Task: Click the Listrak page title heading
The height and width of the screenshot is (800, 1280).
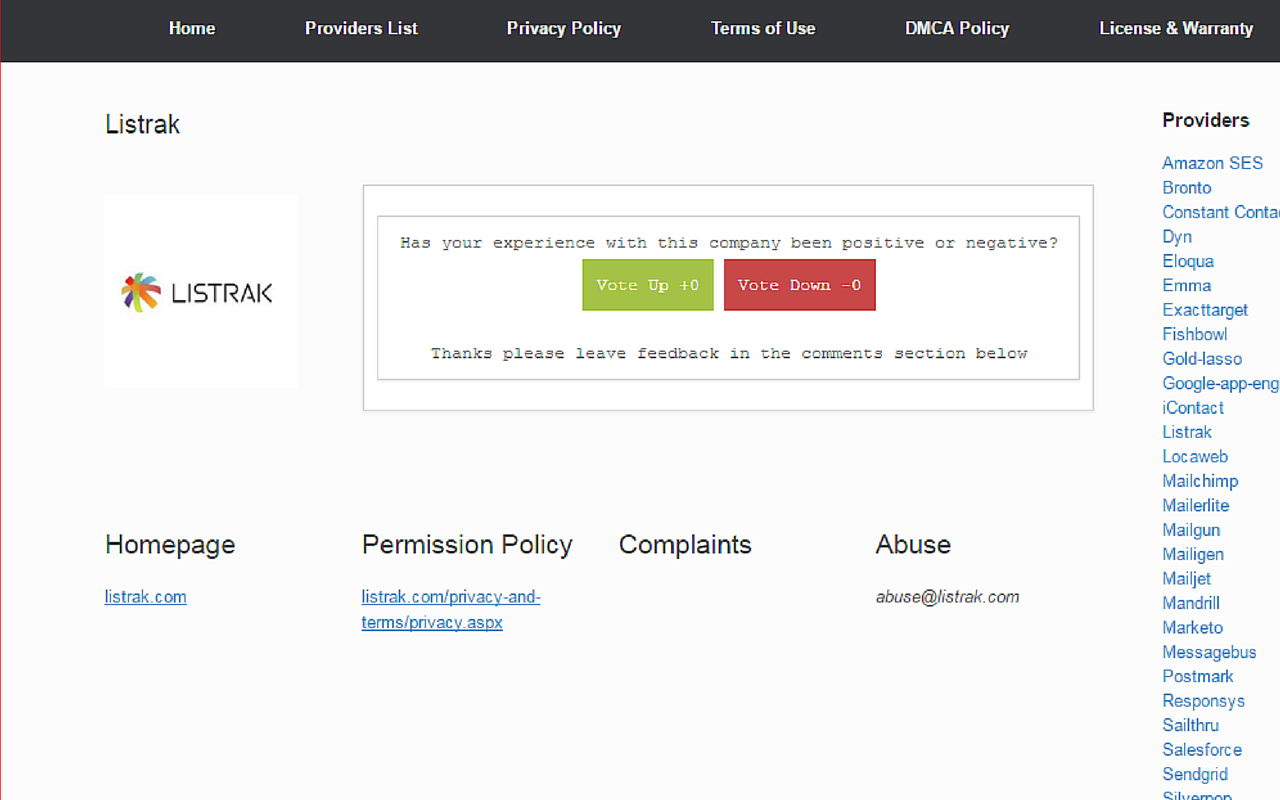Action: 143,124
